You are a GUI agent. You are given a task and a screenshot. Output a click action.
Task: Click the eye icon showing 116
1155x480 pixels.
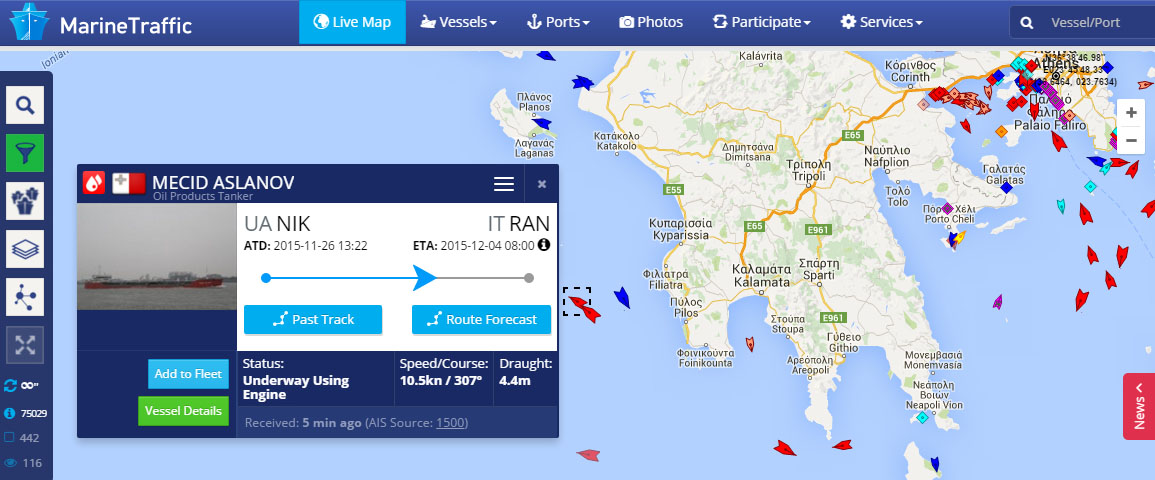[10, 463]
